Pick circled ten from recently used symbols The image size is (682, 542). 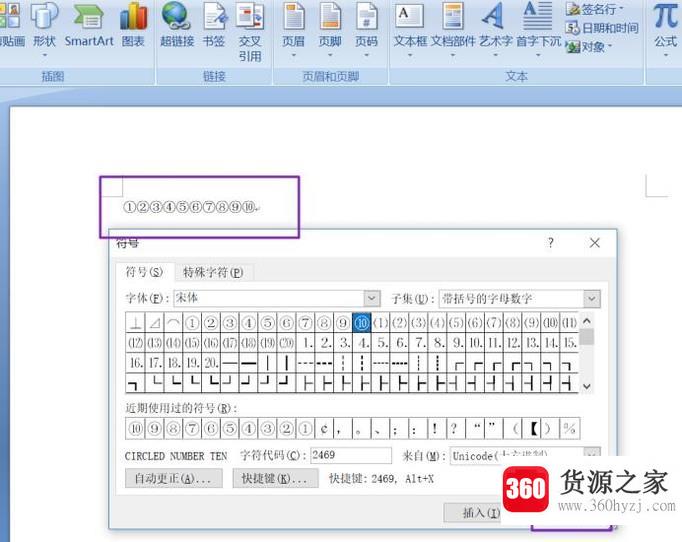tap(136, 429)
